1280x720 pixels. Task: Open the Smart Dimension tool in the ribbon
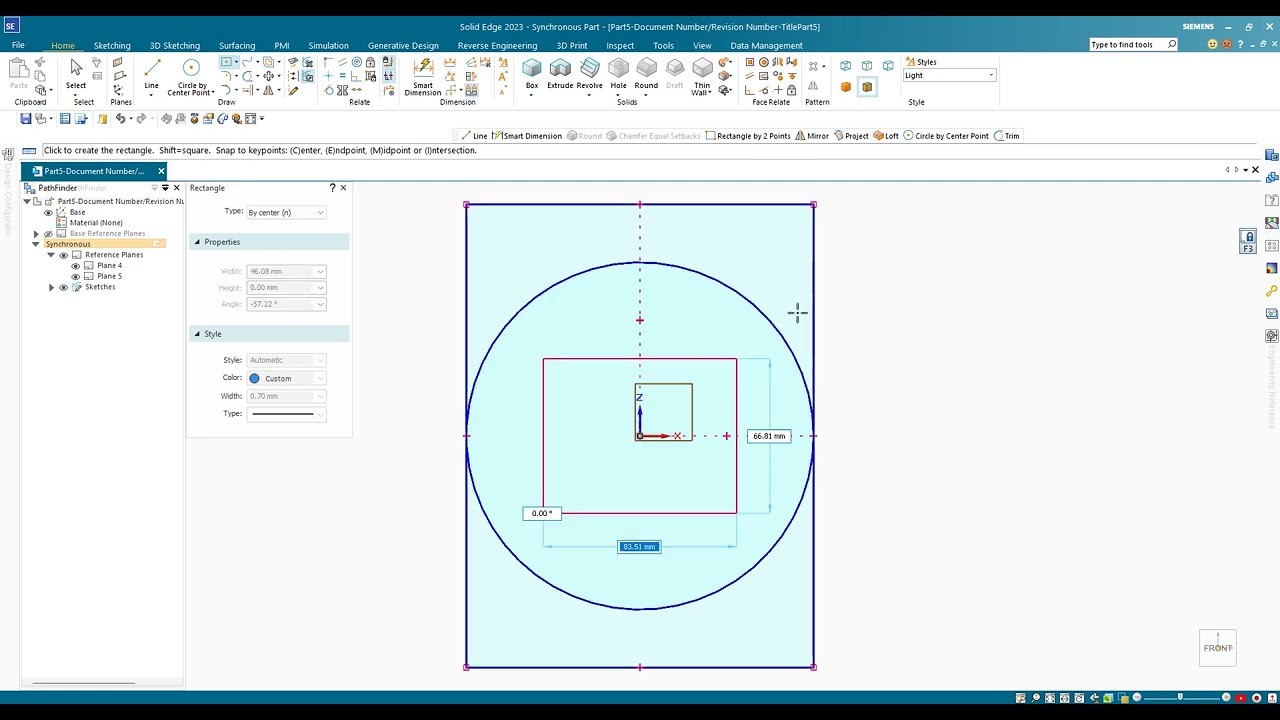pos(423,76)
